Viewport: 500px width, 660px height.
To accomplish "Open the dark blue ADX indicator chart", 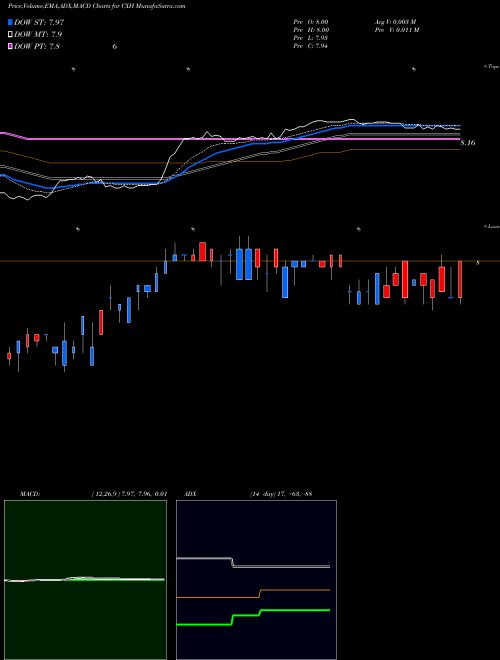I will [257, 580].
